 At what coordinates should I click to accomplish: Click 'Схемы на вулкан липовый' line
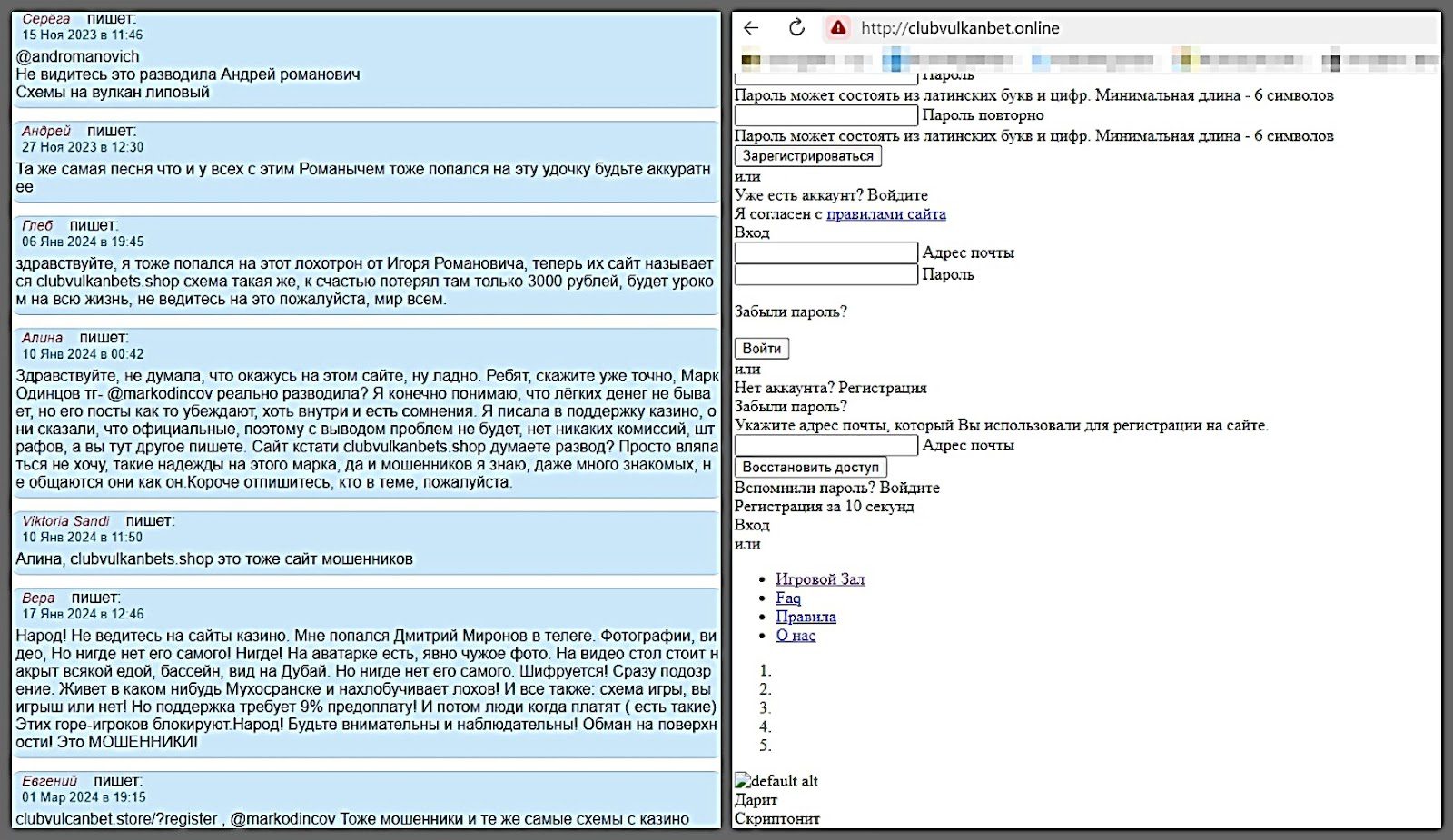(113, 93)
